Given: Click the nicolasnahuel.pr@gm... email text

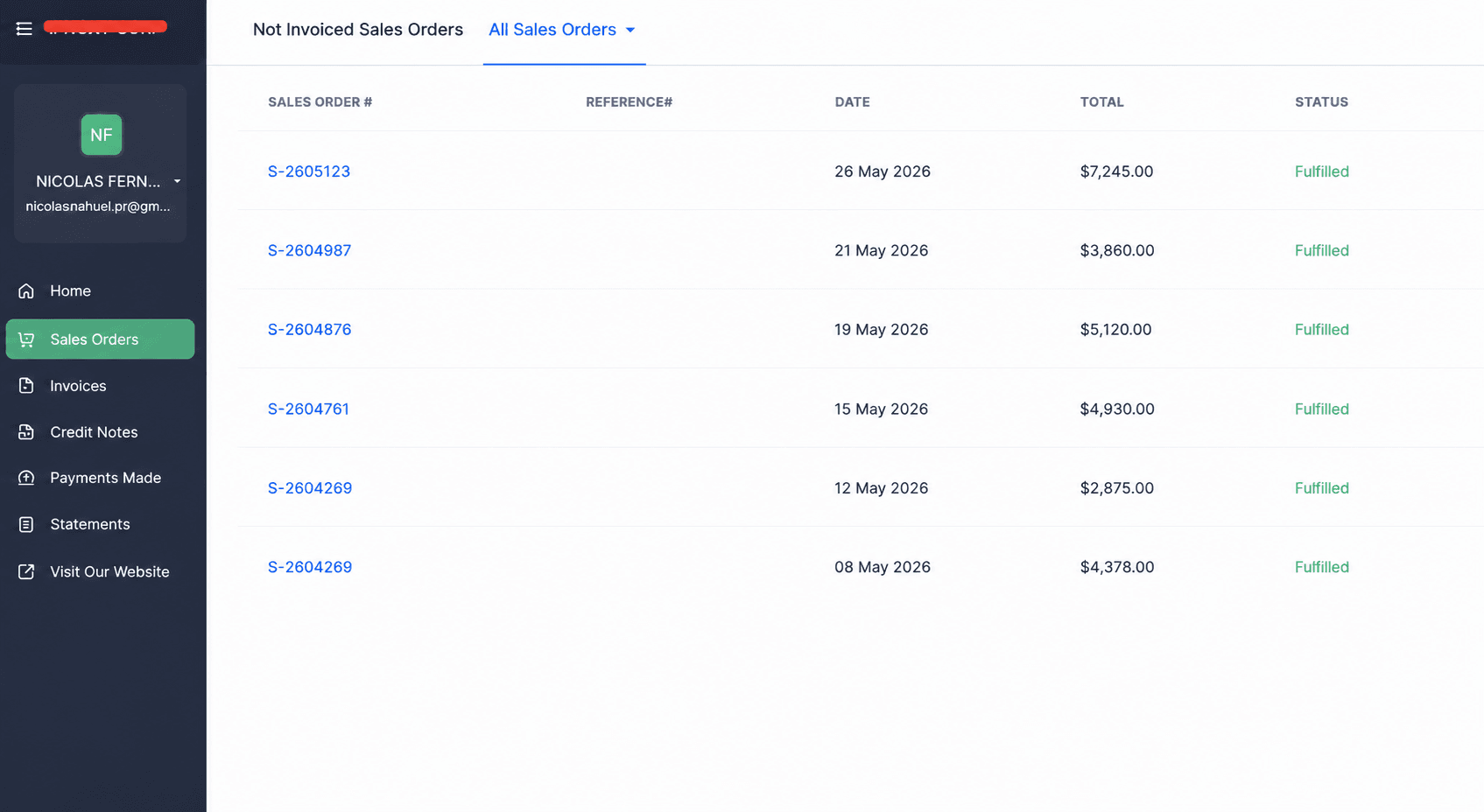Looking at the screenshot, I should (98, 206).
